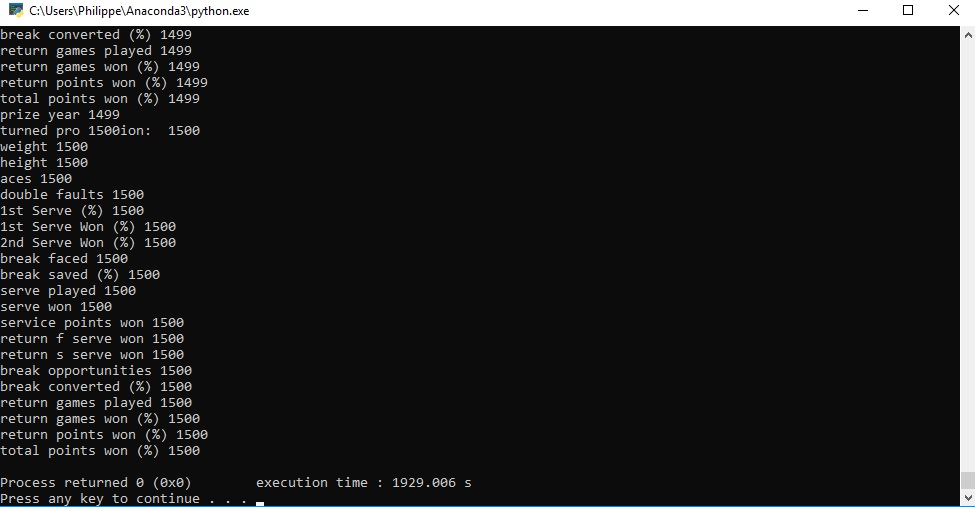Click the line 'total points won (%) 1499'

pyautogui.click(x=100, y=99)
